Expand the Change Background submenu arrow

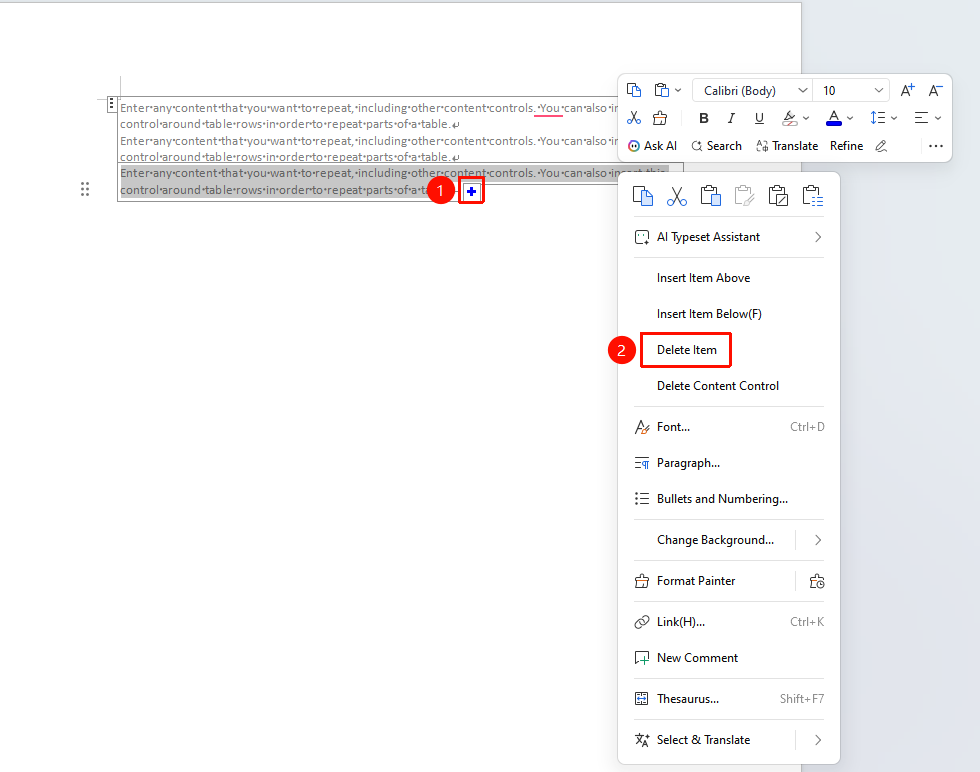click(818, 540)
